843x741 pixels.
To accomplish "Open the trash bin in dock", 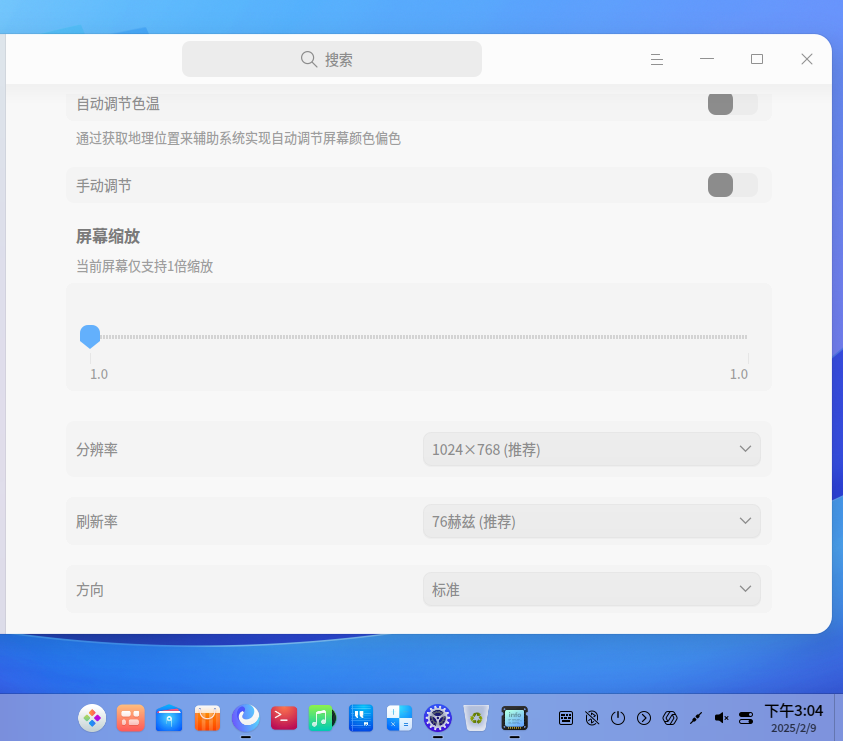I will tap(476, 718).
